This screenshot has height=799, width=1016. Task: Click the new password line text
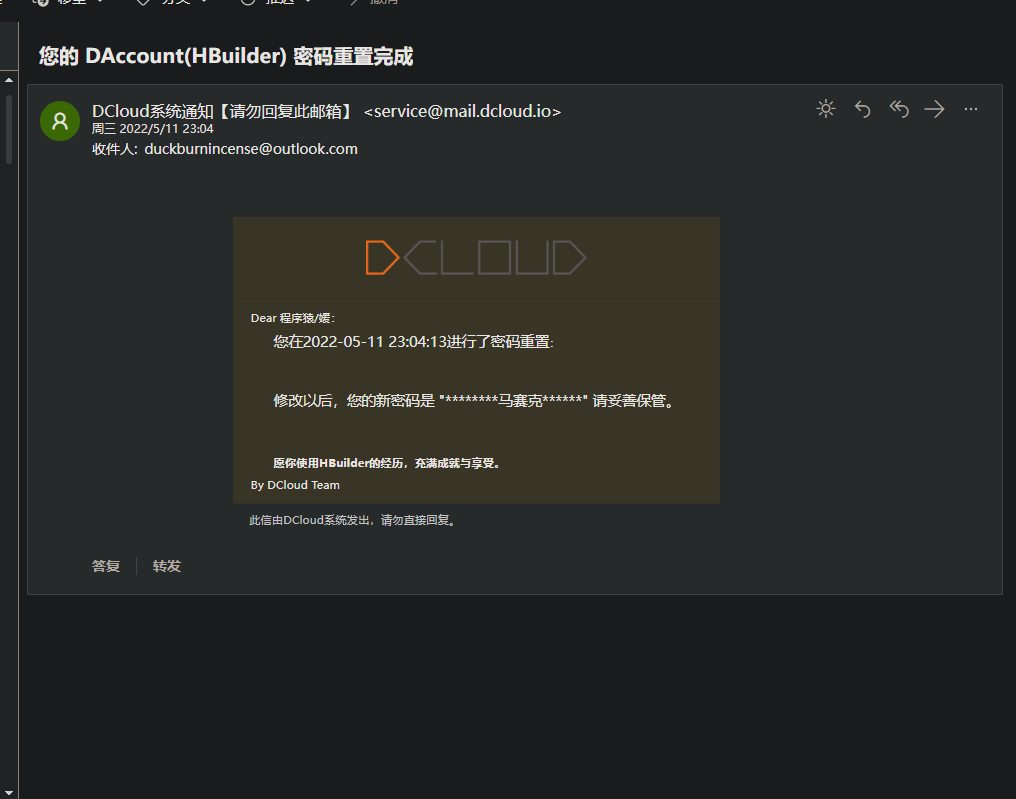pos(475,401)
